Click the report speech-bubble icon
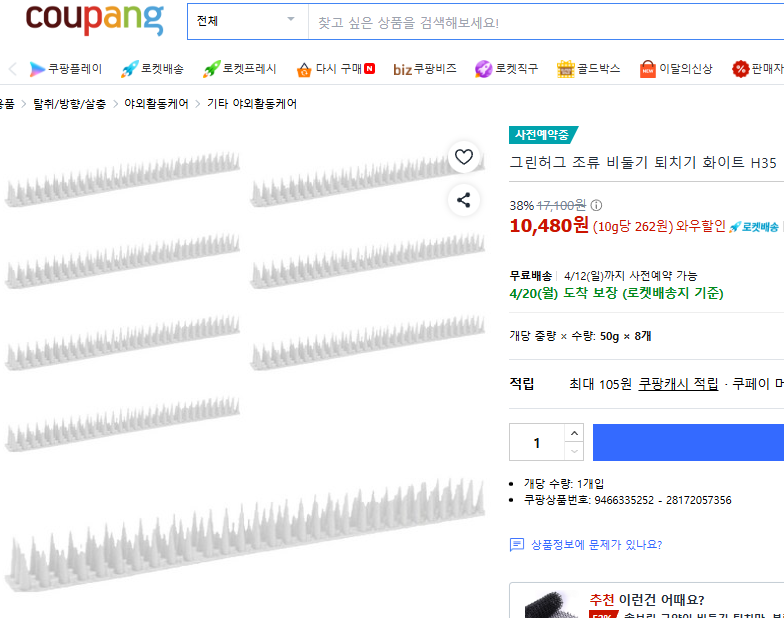 point(516,544)
